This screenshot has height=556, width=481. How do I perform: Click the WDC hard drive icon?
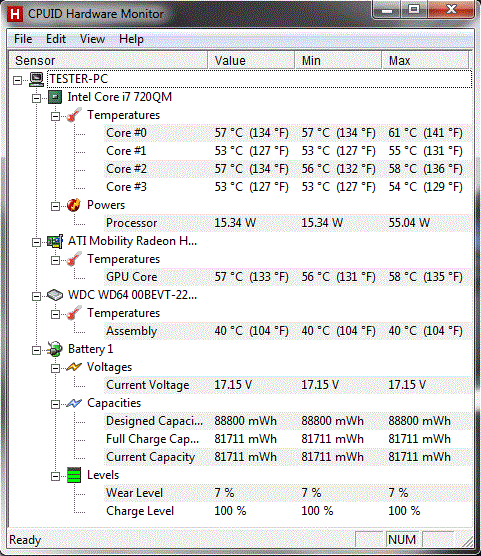tap(55, 295)
